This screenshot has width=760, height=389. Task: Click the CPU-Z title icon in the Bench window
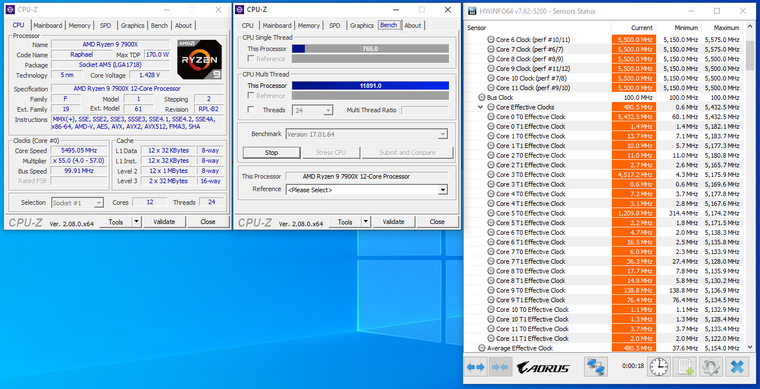click(239, 9)
